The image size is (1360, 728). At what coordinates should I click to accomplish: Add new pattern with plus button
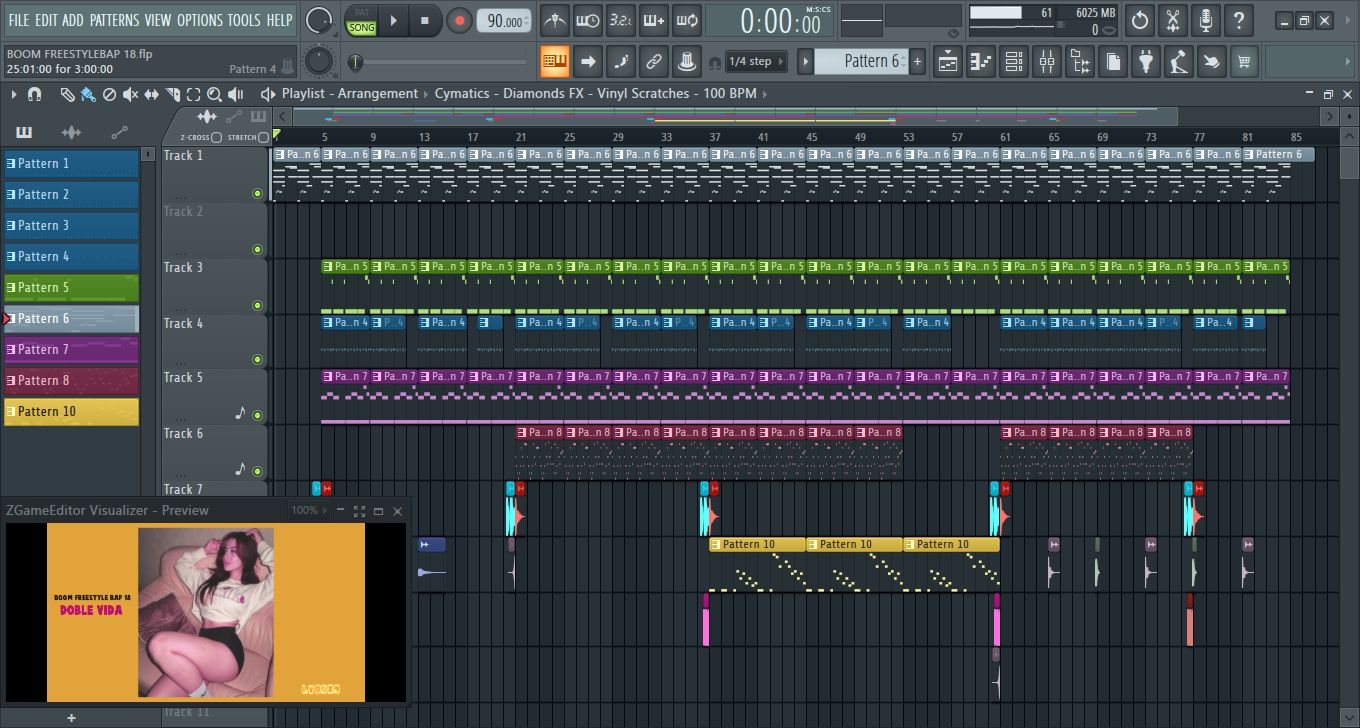(x=917, y=61)
